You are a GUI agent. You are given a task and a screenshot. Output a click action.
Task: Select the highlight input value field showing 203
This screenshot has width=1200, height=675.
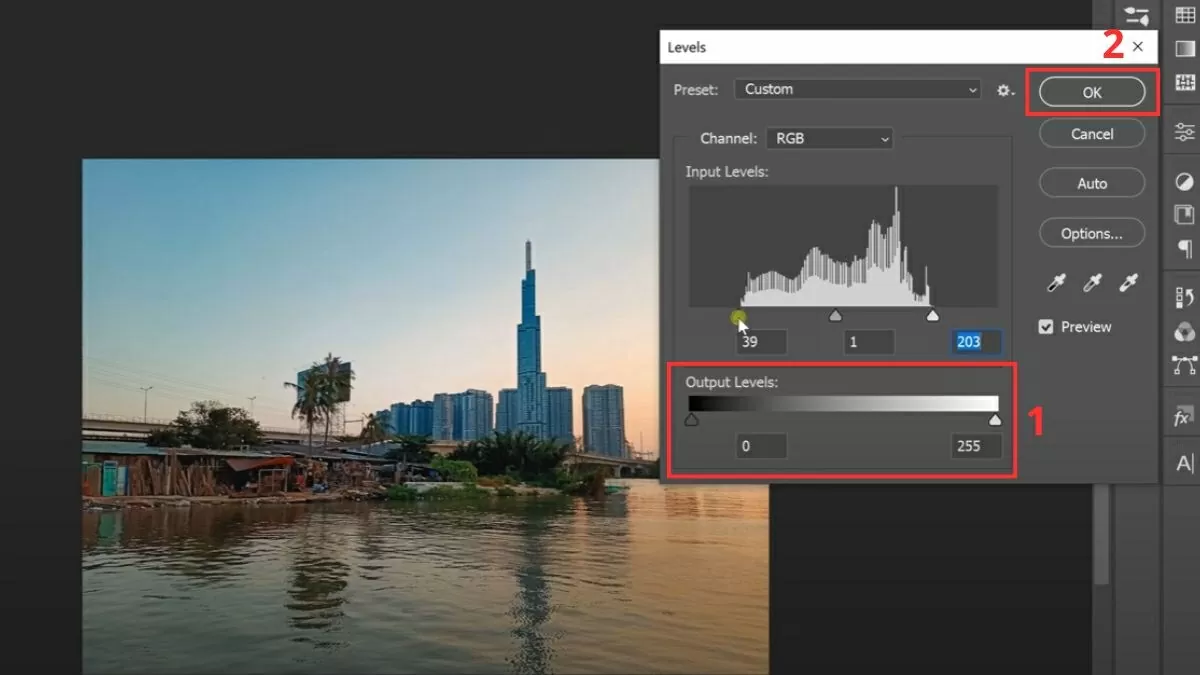click(x=974, y=342)
